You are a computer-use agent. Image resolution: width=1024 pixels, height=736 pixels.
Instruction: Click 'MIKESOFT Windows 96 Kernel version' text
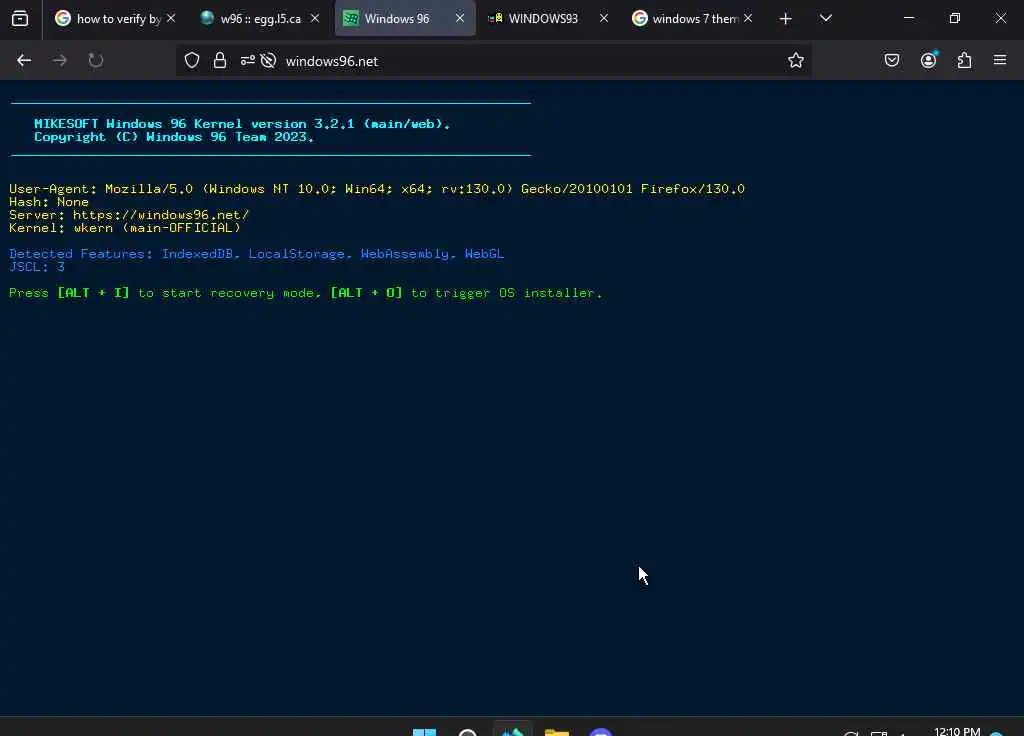(x=242, y=123)
